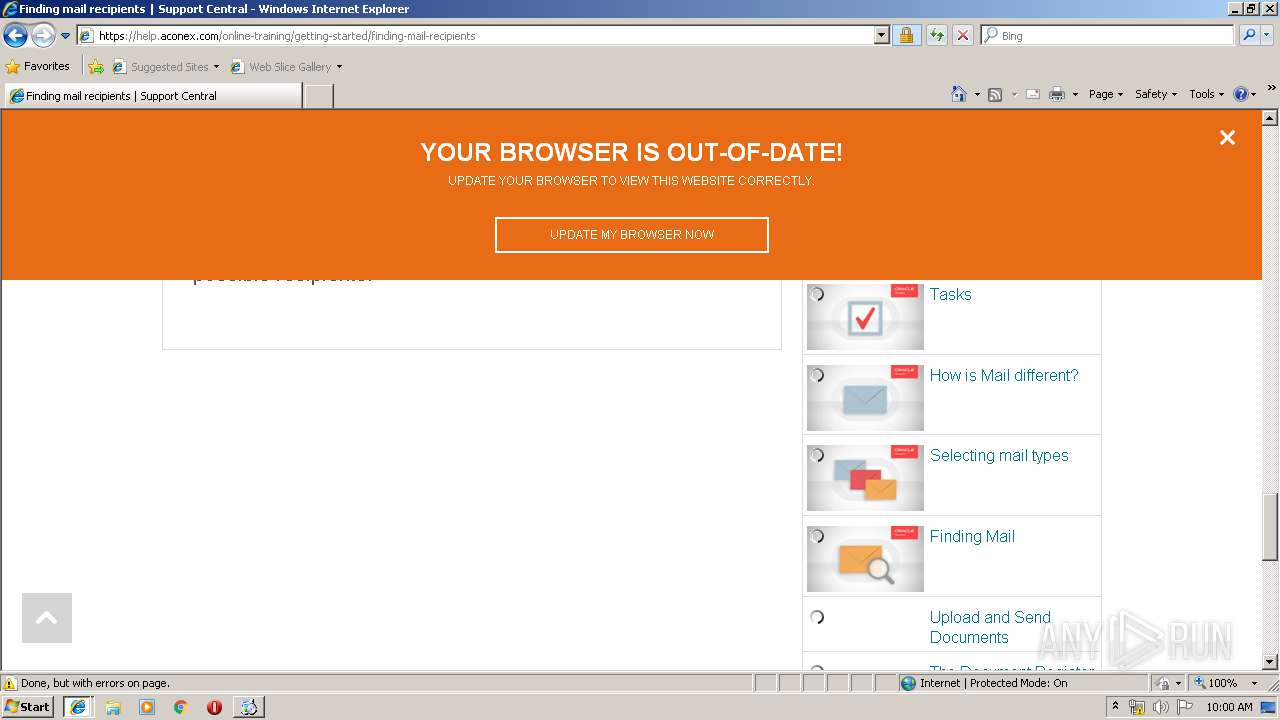Click the scrollbar down arrow
This screenshot has width=1280, height=720.
(1270, 662)
